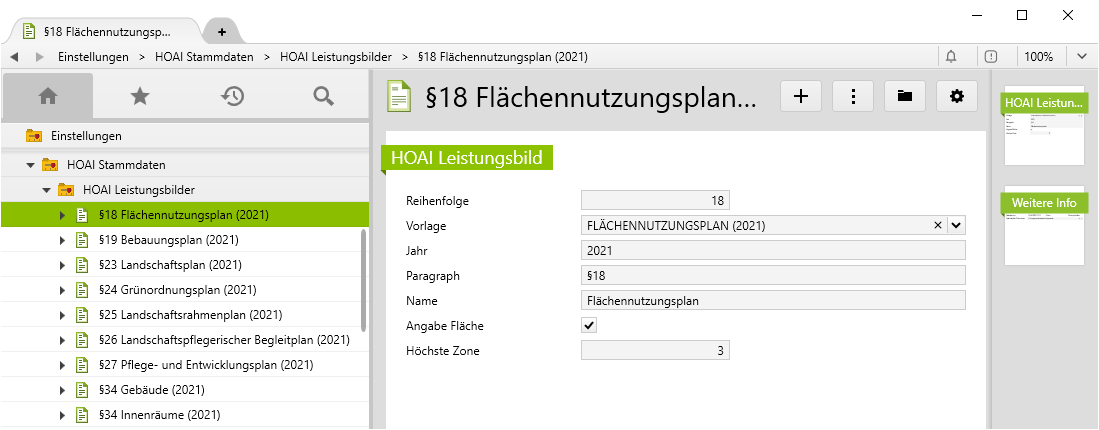The image size is (1099, 430).
Task: Open the Favorites star tab
Action: (140, 96)
